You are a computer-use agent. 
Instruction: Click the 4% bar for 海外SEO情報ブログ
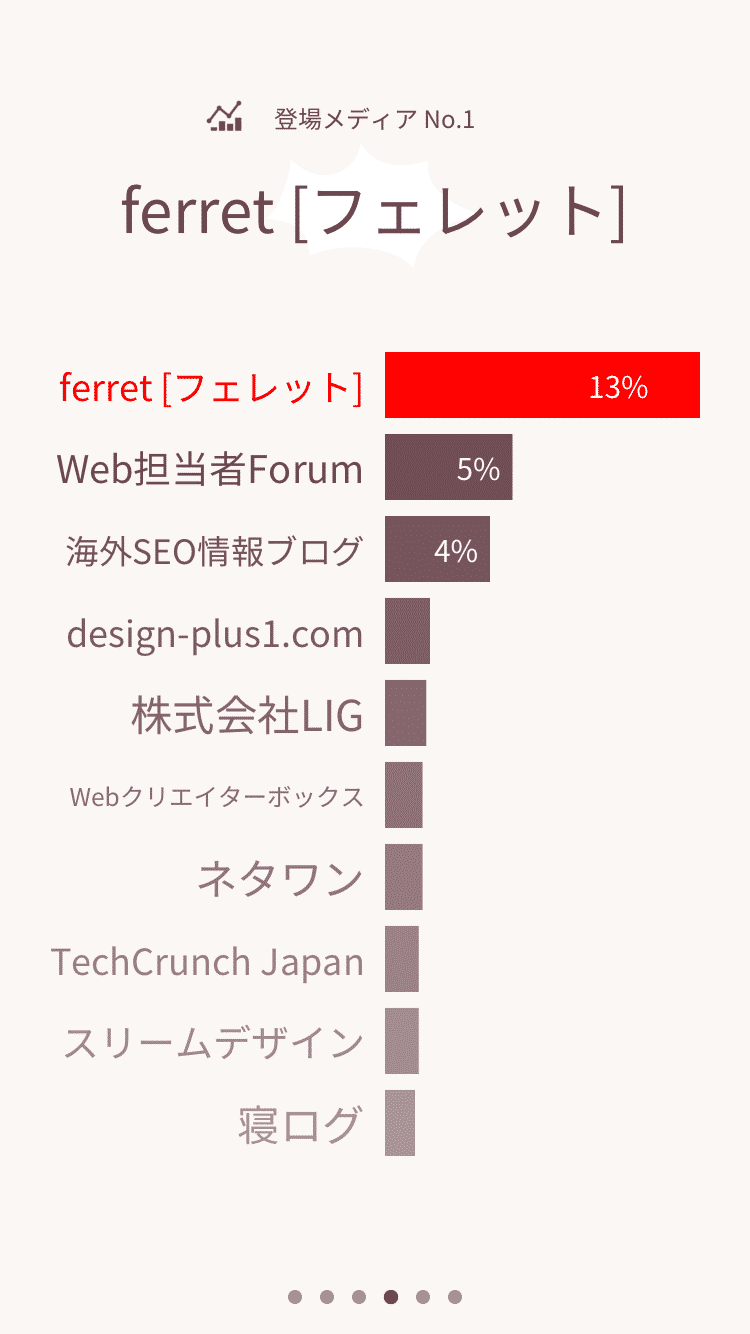437,549
